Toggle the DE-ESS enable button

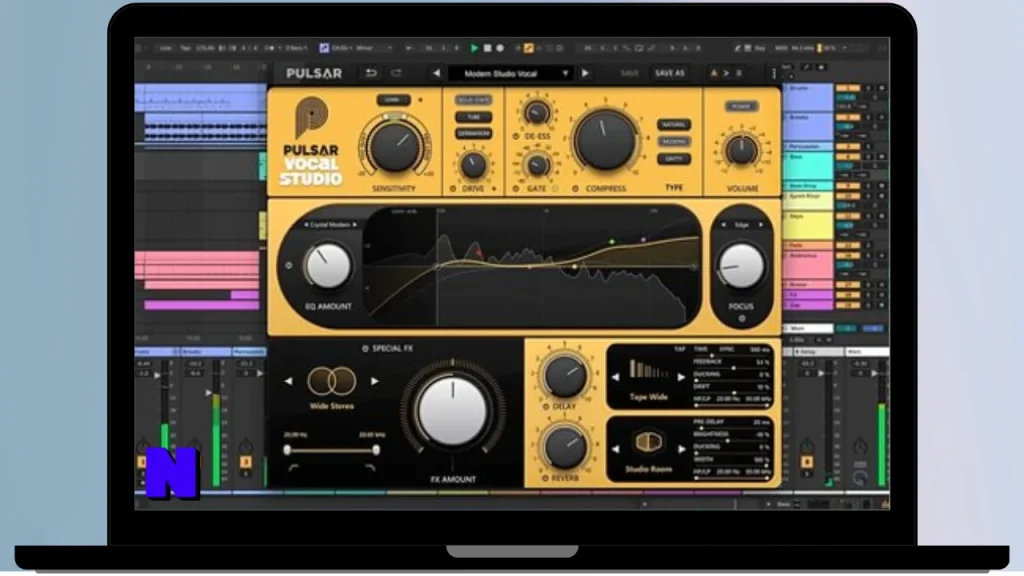click(516, 136)
